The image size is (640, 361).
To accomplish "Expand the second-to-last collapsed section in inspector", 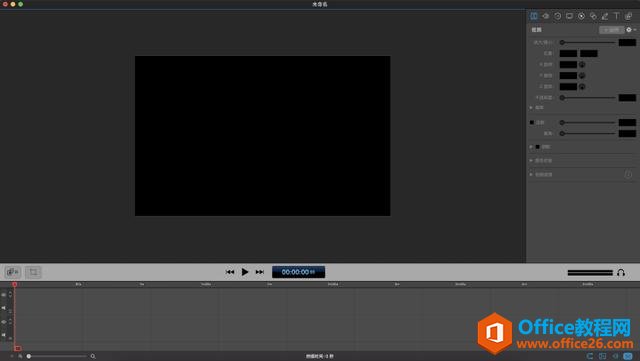I will 531,160.
